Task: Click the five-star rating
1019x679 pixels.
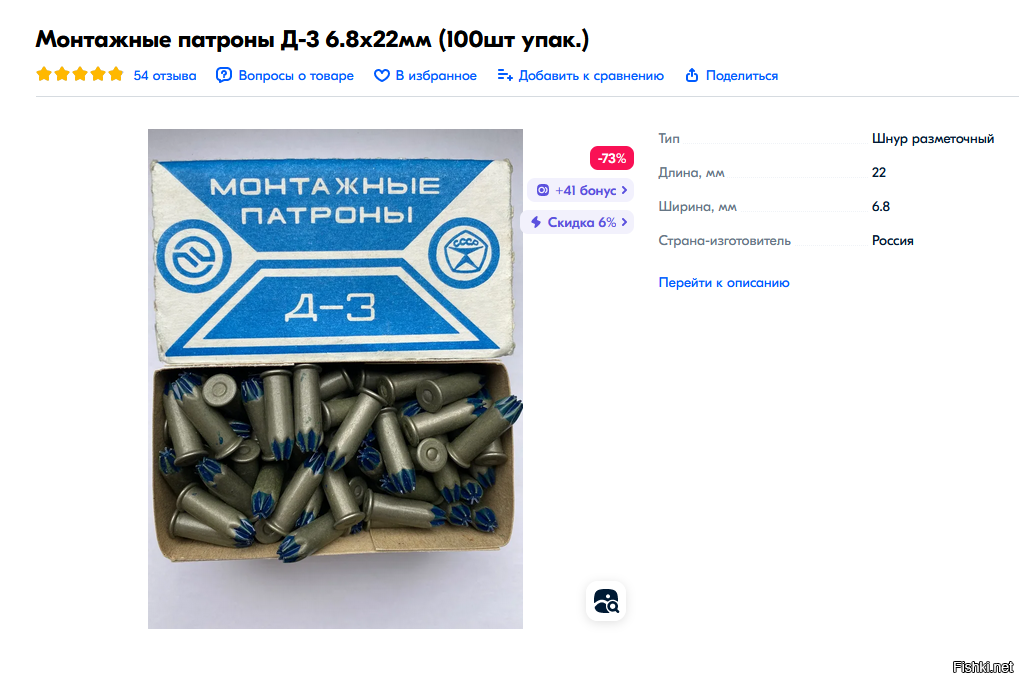Action: pos(80,74)
